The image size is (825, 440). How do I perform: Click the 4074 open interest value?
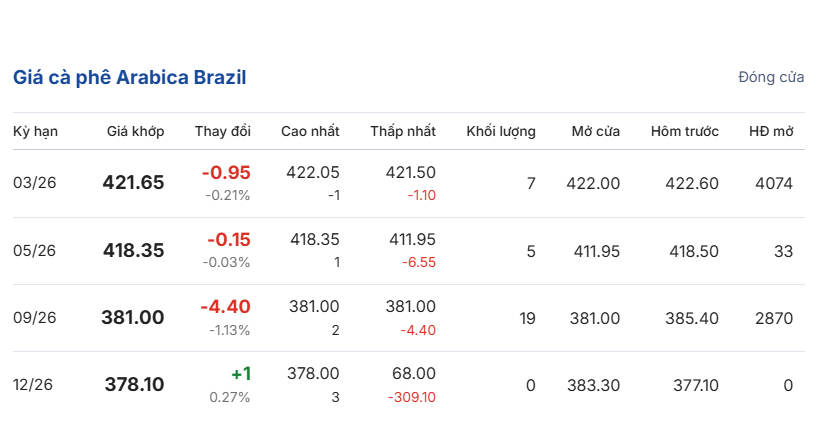click(x=774, y=184)
